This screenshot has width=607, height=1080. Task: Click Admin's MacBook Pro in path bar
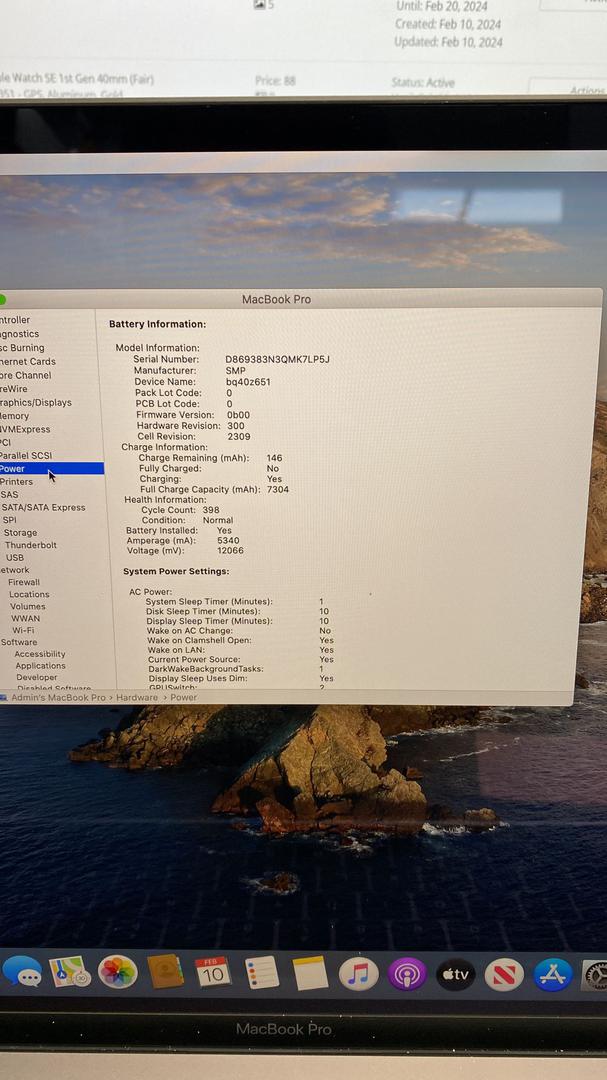tap(59, 698)
